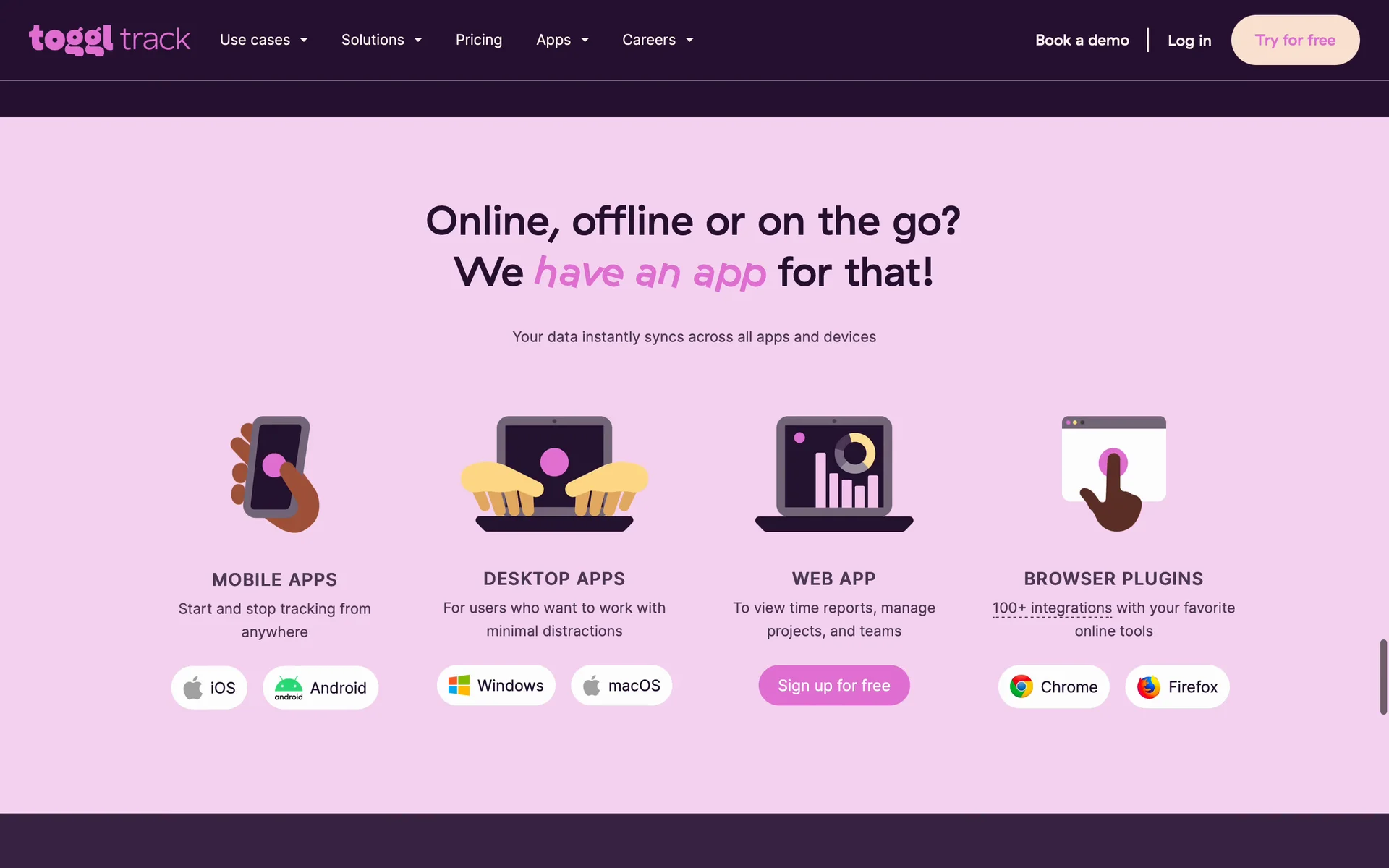The image size is (1389, 868).
Task: Click the browser plugin pointing-hand illustration
Action: 1114,474
